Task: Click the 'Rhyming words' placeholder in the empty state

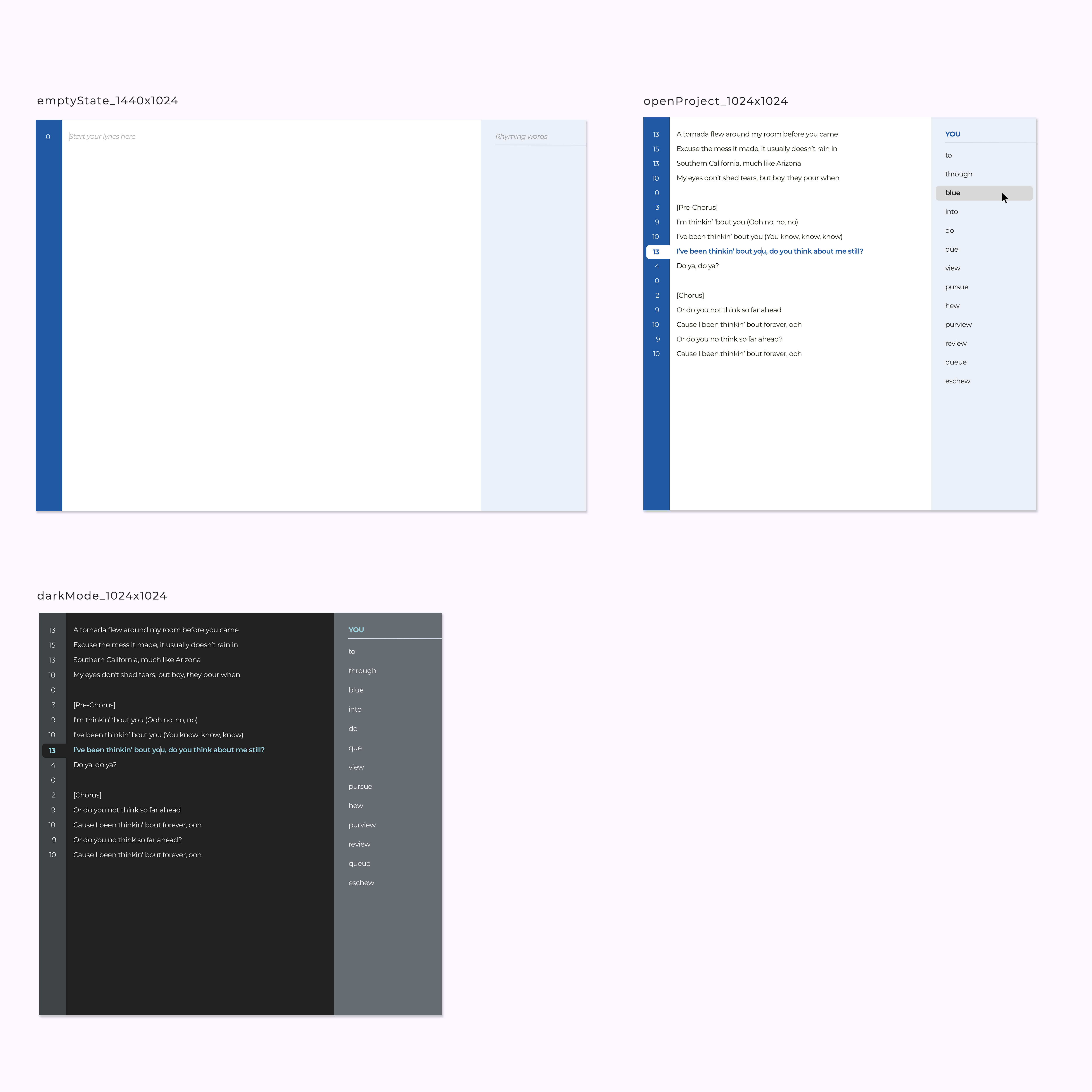Action: pyautogui.click(x=521, y=136)
